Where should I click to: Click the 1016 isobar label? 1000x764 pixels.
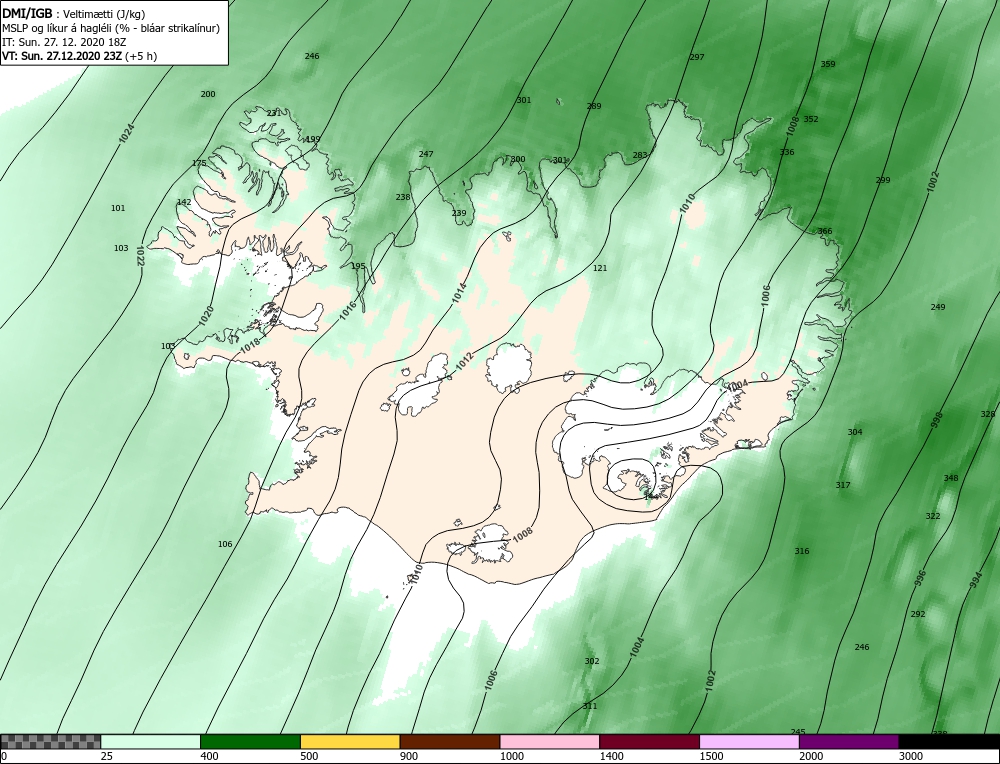coord(348,309)
